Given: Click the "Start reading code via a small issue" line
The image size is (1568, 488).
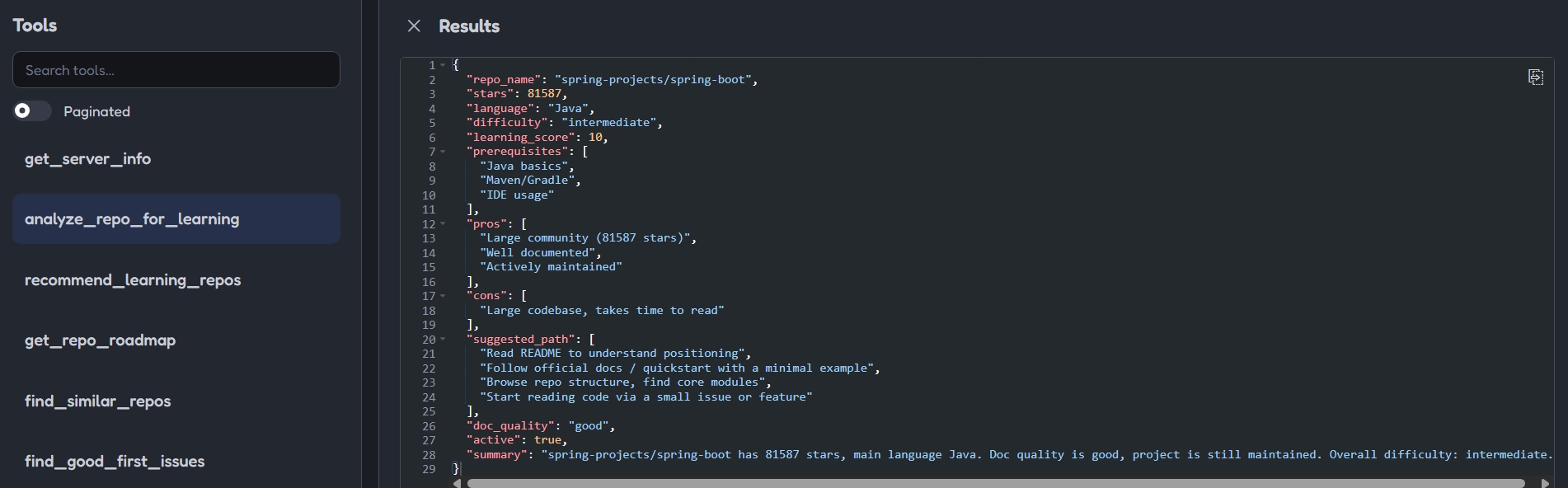Looking at the screenshot, I should (646, 397).
